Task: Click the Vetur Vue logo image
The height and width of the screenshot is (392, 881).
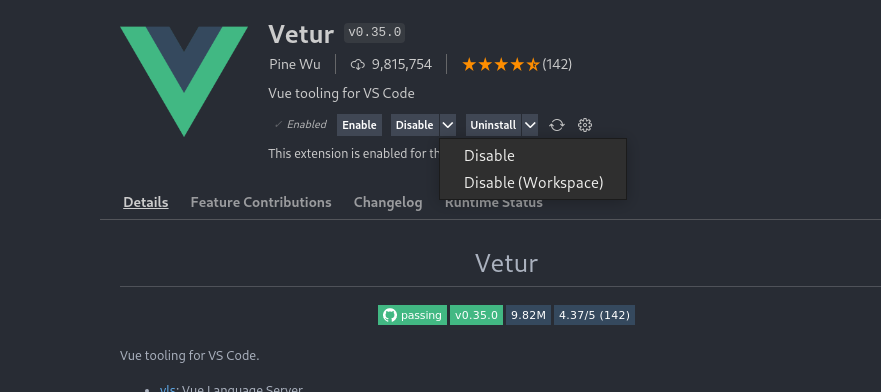Action: point(184,81)
